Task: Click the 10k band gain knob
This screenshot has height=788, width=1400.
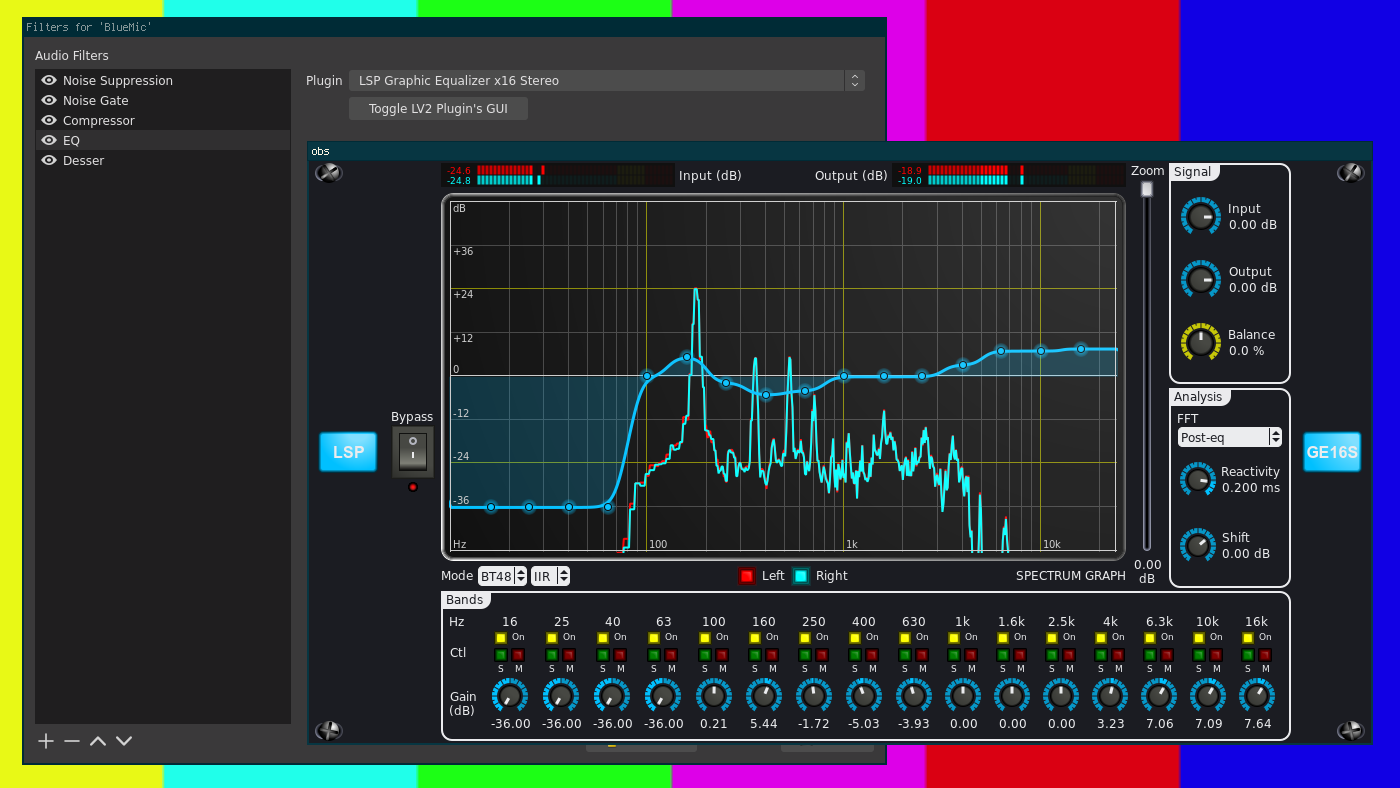Action: pos(1208,696)
